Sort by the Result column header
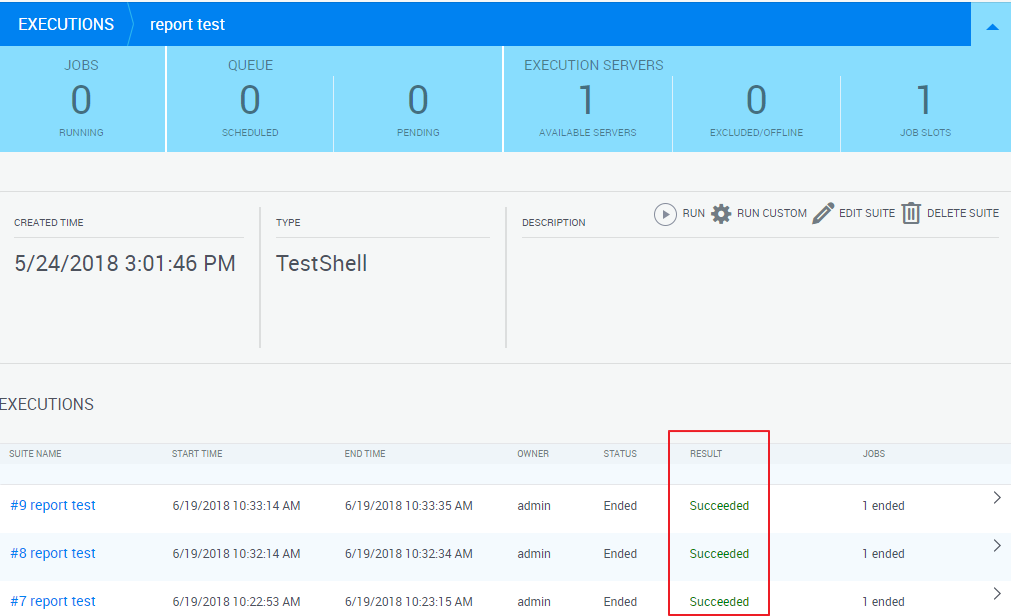 coord(705,454)
